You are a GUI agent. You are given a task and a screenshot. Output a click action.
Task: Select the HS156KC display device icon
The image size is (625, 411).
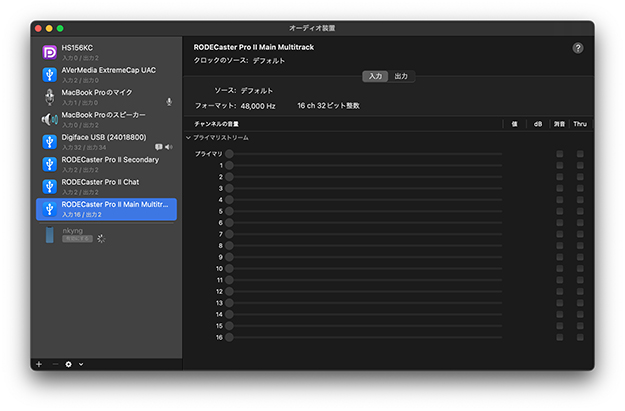pyautogui.click(x=49, y=52)
